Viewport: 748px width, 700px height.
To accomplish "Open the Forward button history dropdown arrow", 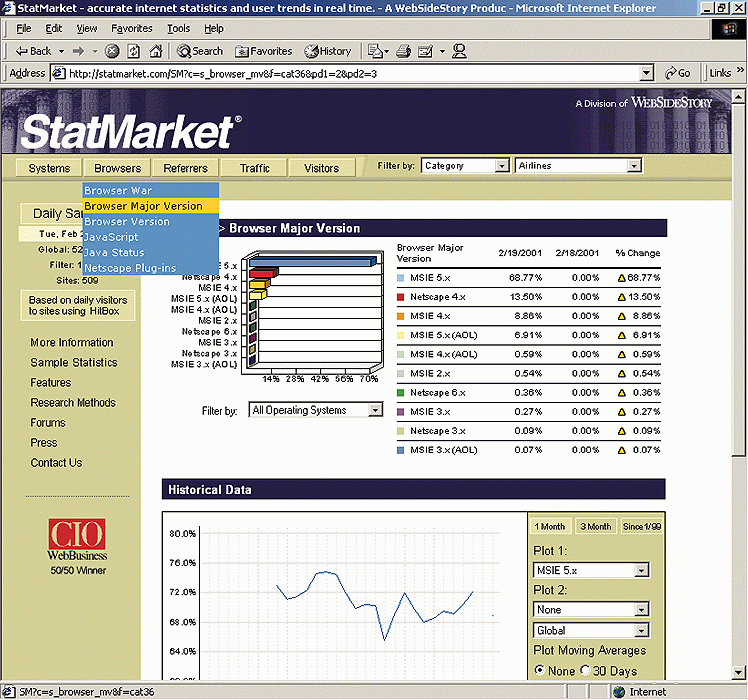I will (x=95, y=51).
